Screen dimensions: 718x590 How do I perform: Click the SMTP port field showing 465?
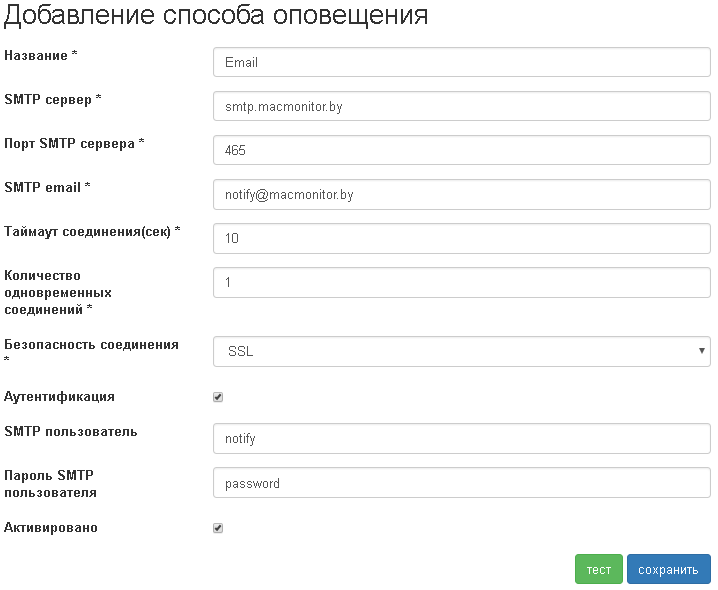[461, 150]
